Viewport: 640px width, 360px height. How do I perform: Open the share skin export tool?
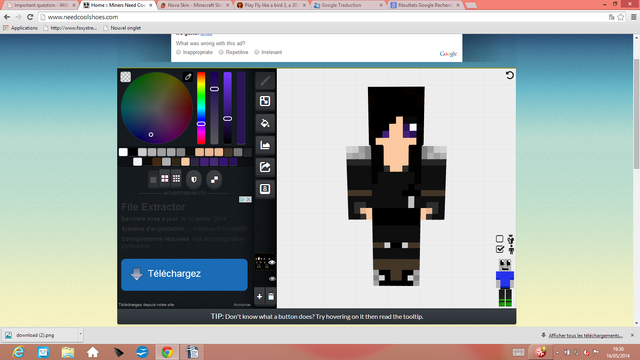[265, 167]
